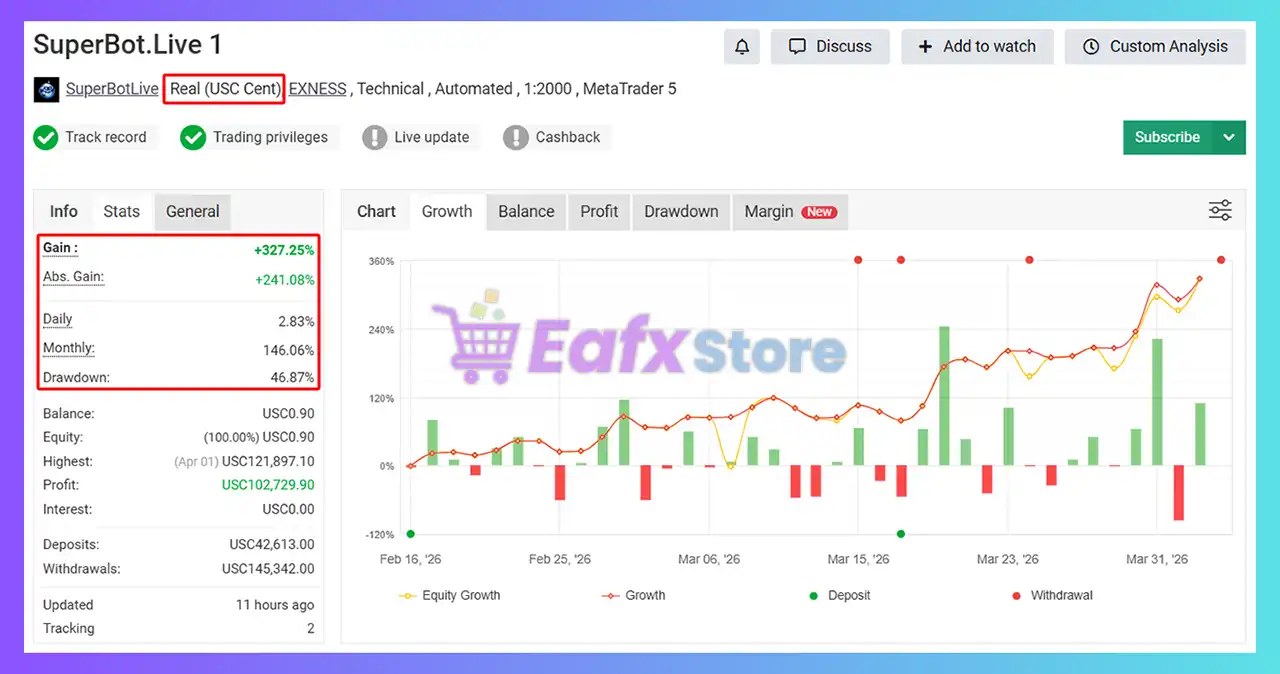Open chart settings sliders icon
This screenshot has height=674, width=1280.
pyautogui.click(x=1220, y=211)
